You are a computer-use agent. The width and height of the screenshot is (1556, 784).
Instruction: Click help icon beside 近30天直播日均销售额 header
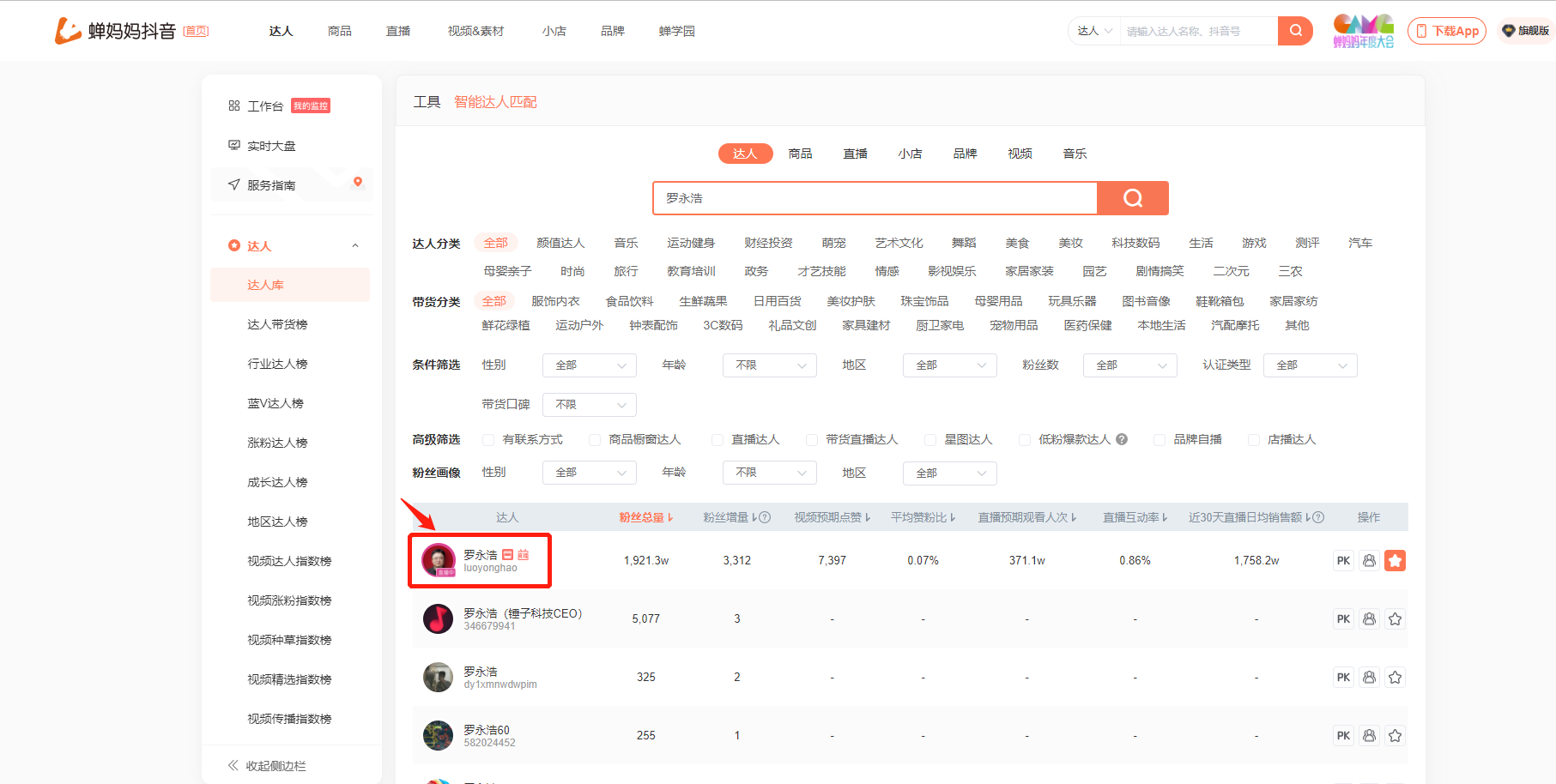[x=1318, y=517]
